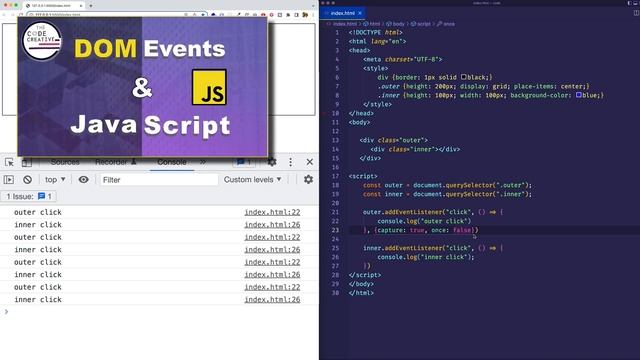Click the 'const outer' declaration on line 18
This screenshot has width=640, height=360.
[383, 185]
